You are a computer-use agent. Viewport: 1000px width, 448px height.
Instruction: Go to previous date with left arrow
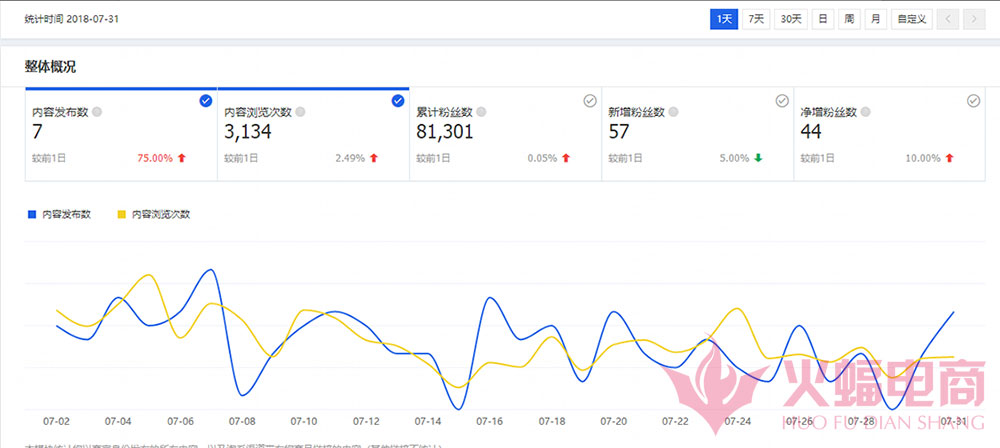click(x=948, y=19)
